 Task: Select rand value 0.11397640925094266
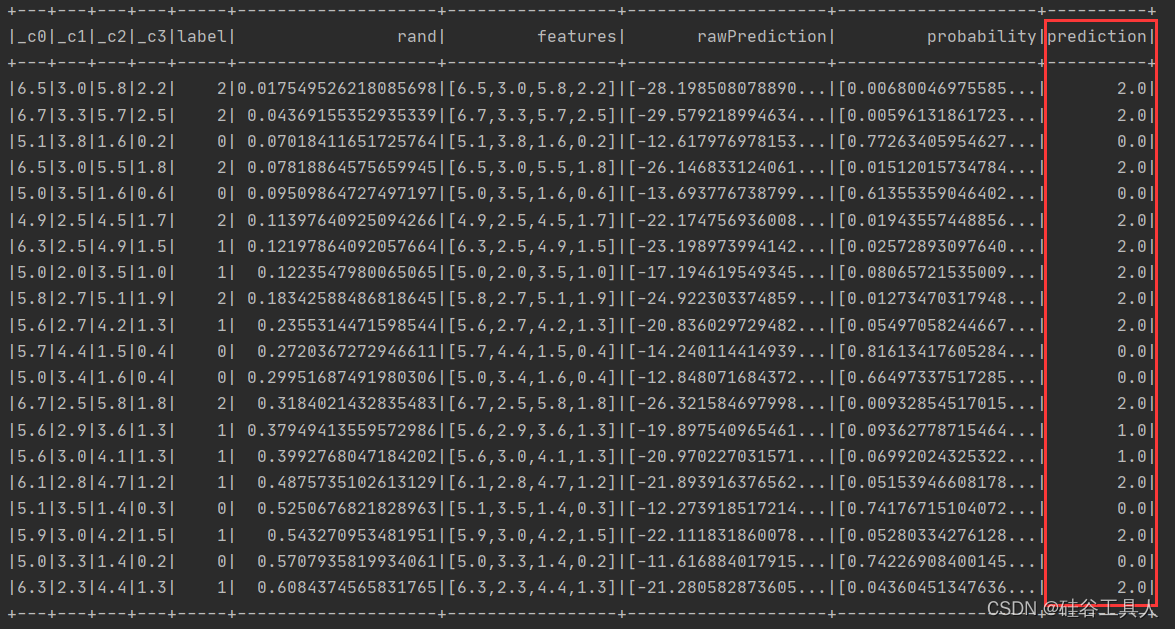coord(342,220)
